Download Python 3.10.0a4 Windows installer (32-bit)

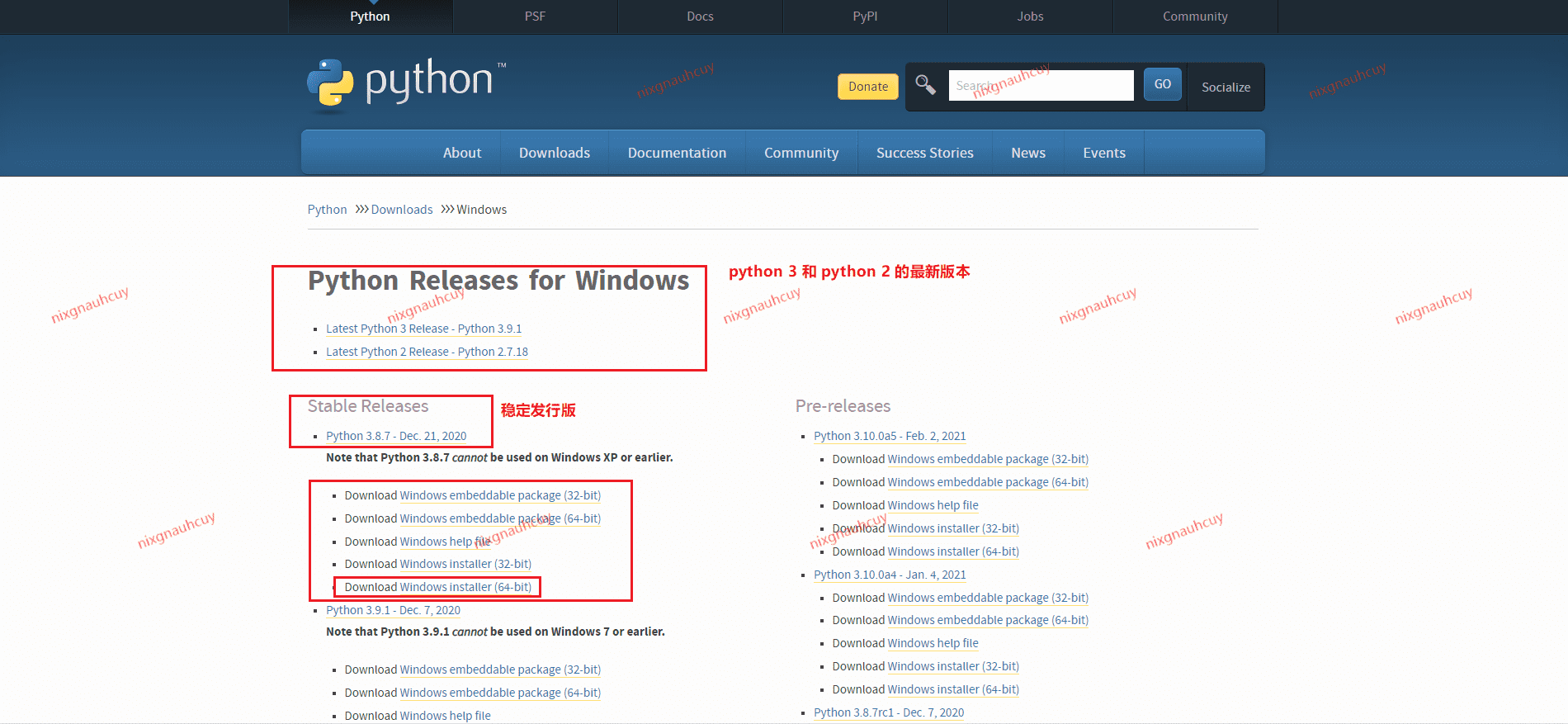tap(953, 666)
